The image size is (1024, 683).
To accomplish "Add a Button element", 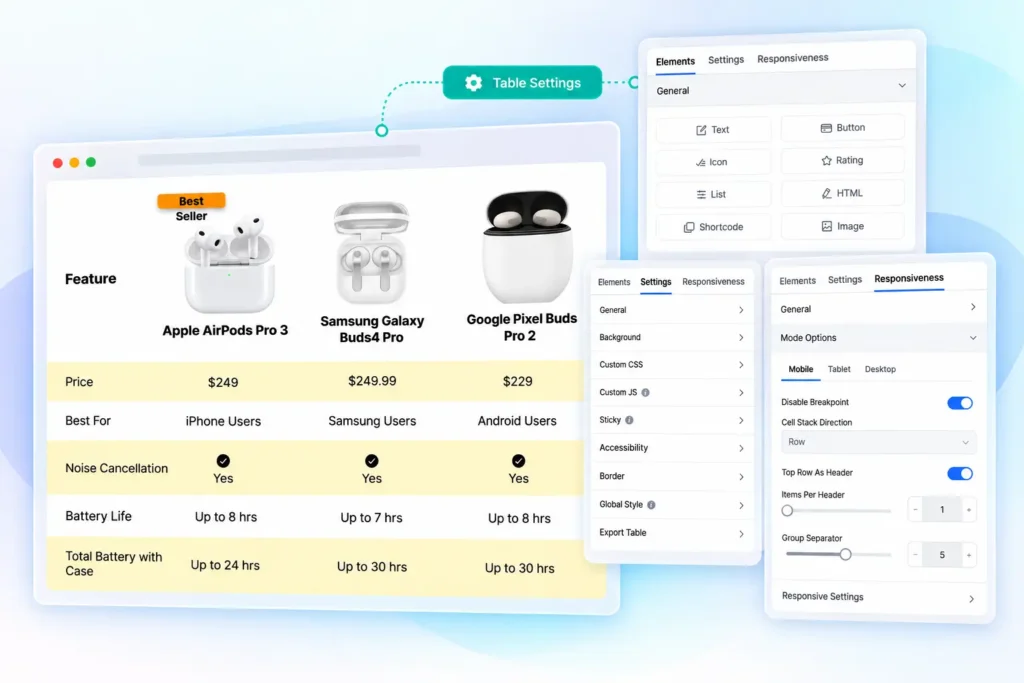I will click(x=842, y=127).
